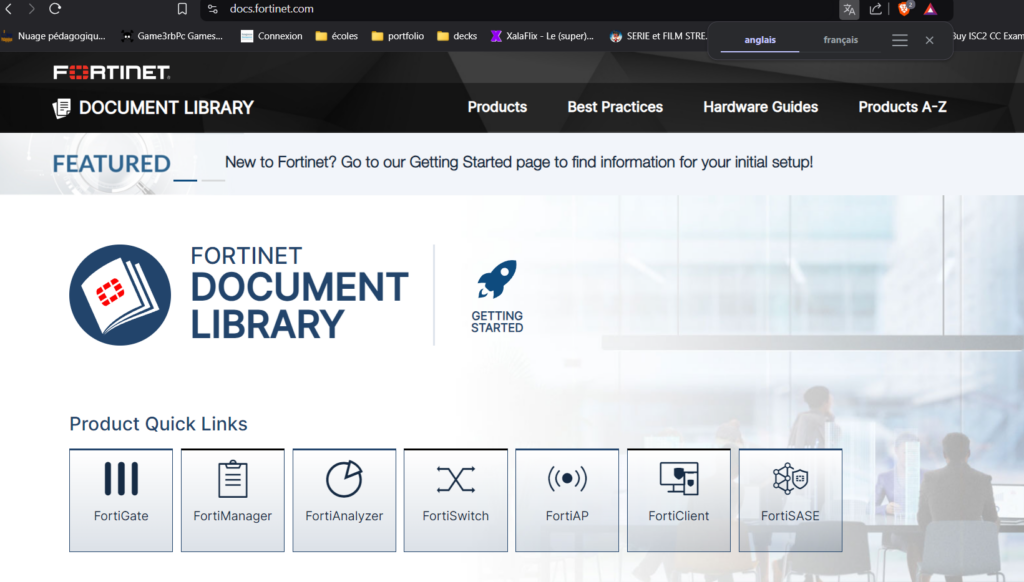The height and width of the screenshot is (582, 1024).
Task: Click the FEATURED heading text
Action: click(112, 164)
